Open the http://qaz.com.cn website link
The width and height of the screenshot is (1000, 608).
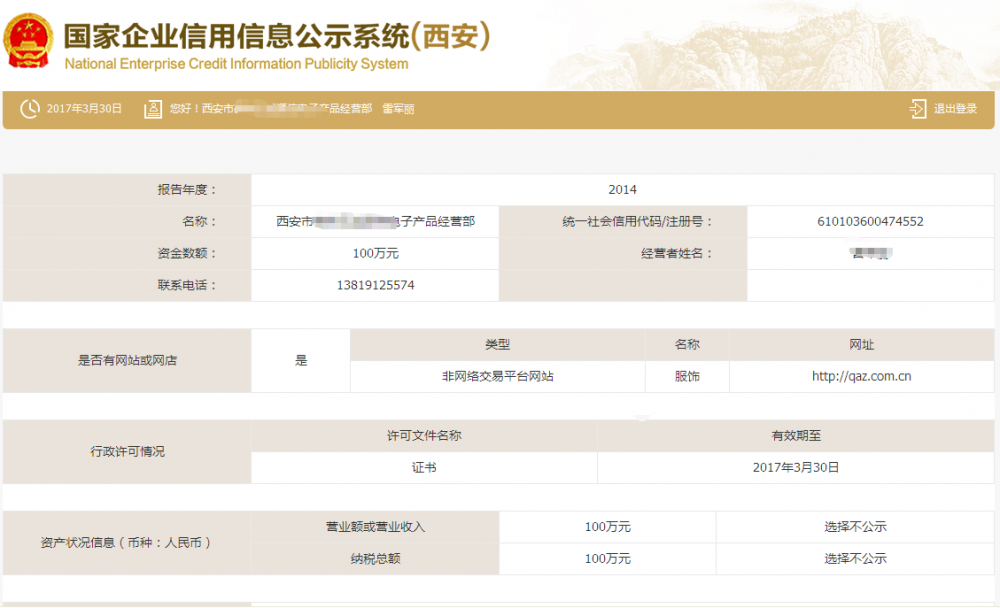(861, 377)
